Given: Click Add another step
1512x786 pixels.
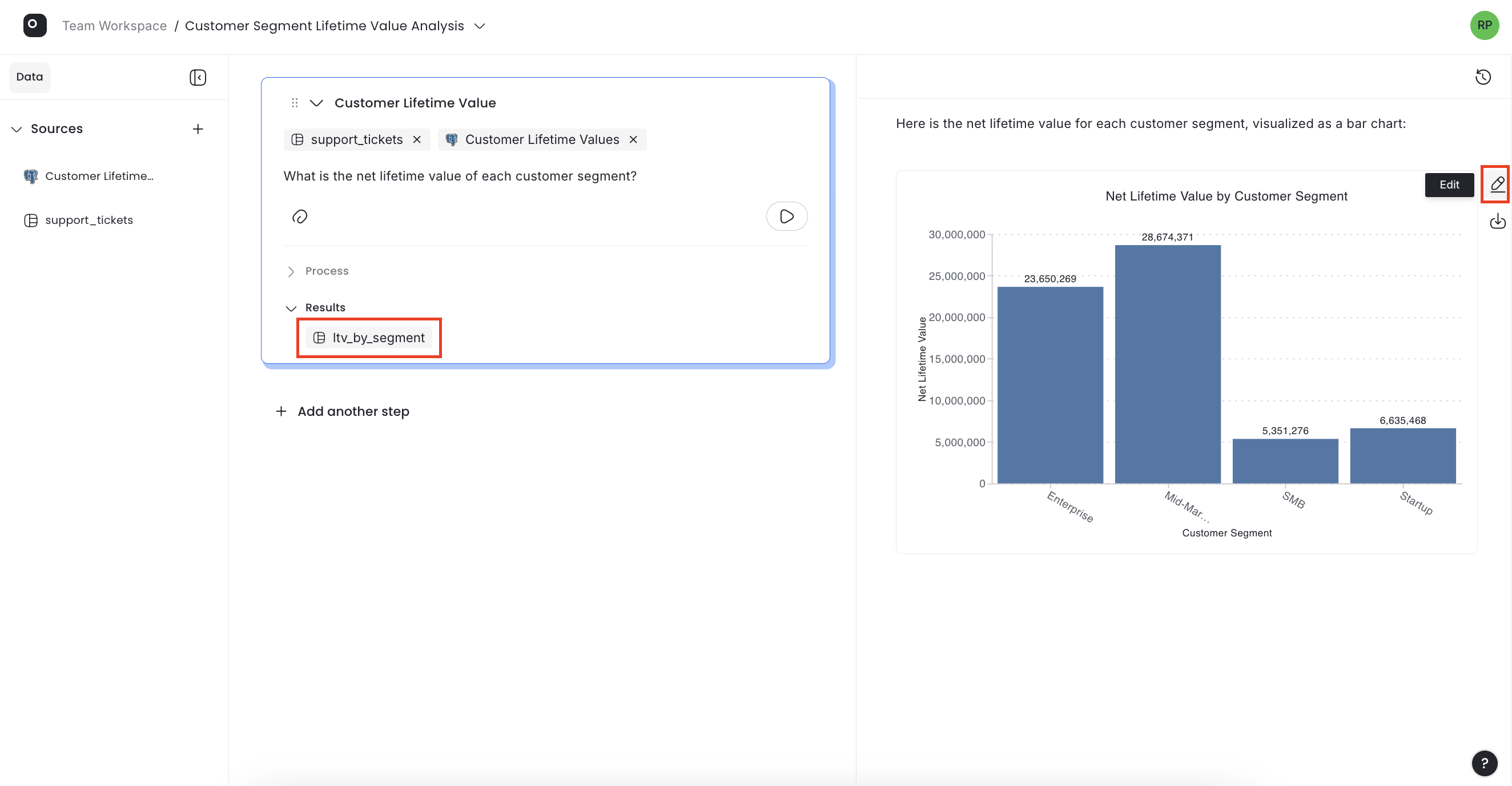Looking at the screenshot, I should [x=342, y=411].
